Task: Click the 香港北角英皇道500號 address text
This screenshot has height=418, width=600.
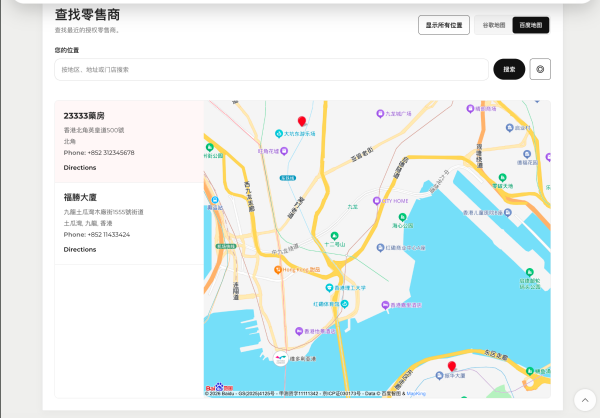Action: (94, 130)
